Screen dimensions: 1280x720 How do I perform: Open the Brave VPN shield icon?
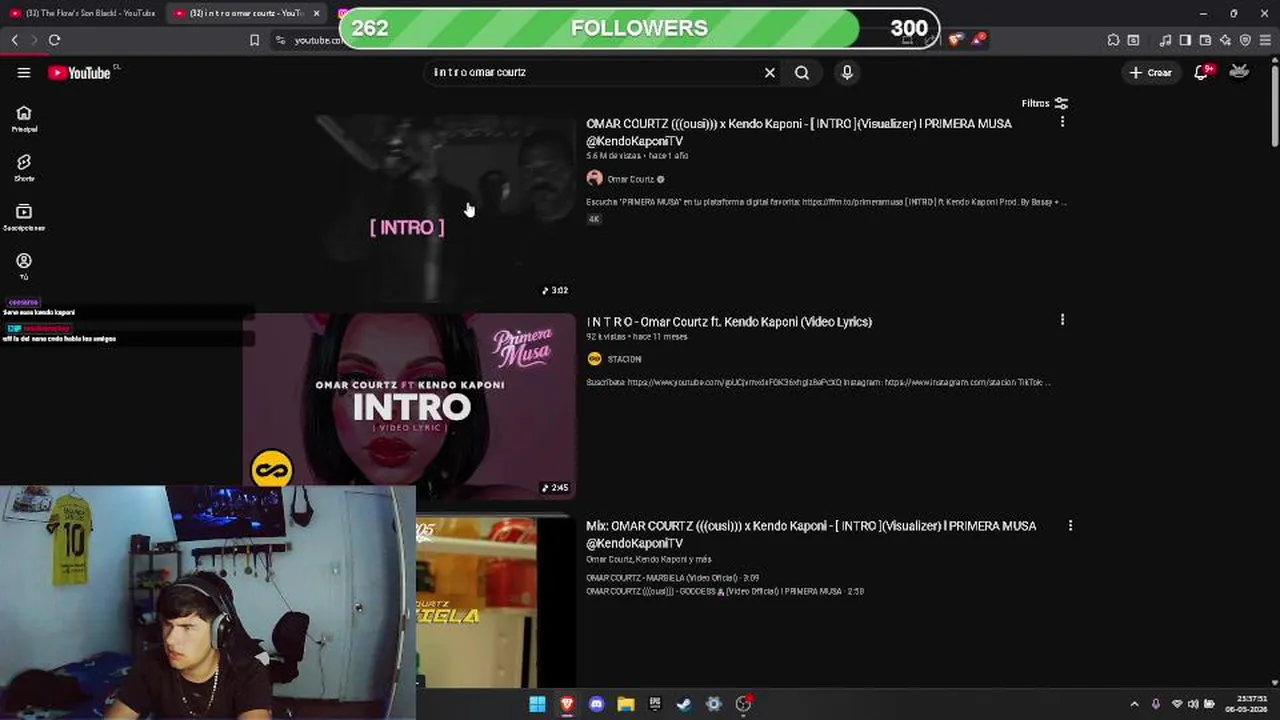point(1245,40)
